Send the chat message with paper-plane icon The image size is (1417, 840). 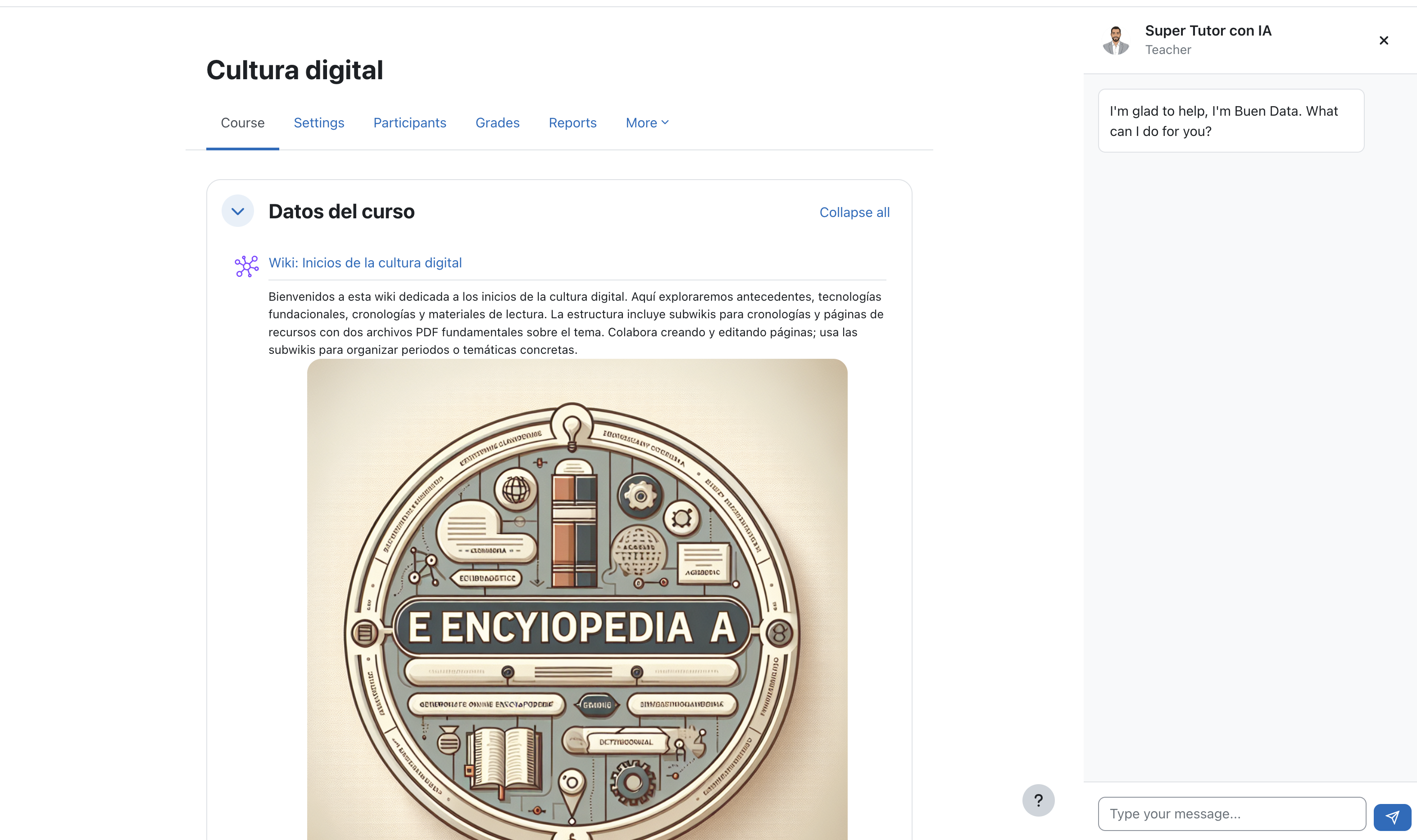(1391, 816)
